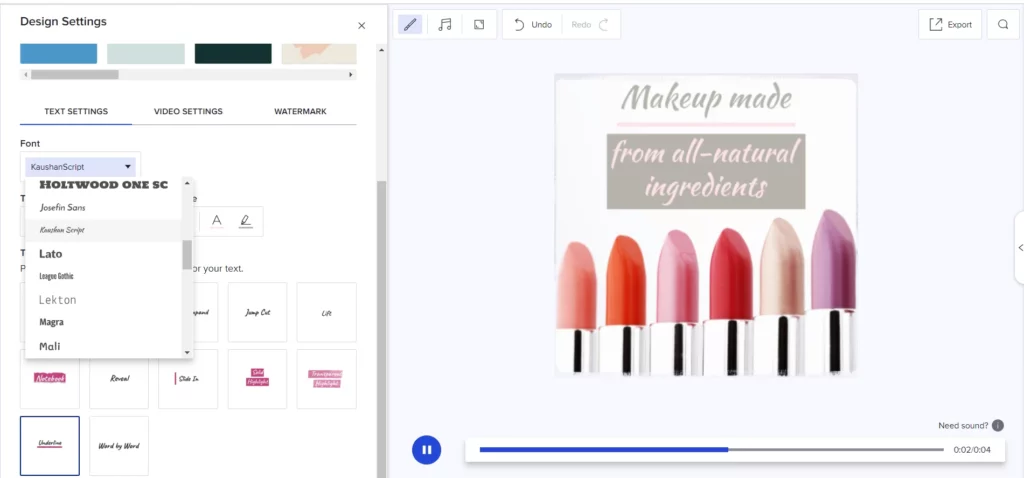Click font list scroll up arrow
The width and height of the screenshot is (1024, 478).
click(187, 183)
